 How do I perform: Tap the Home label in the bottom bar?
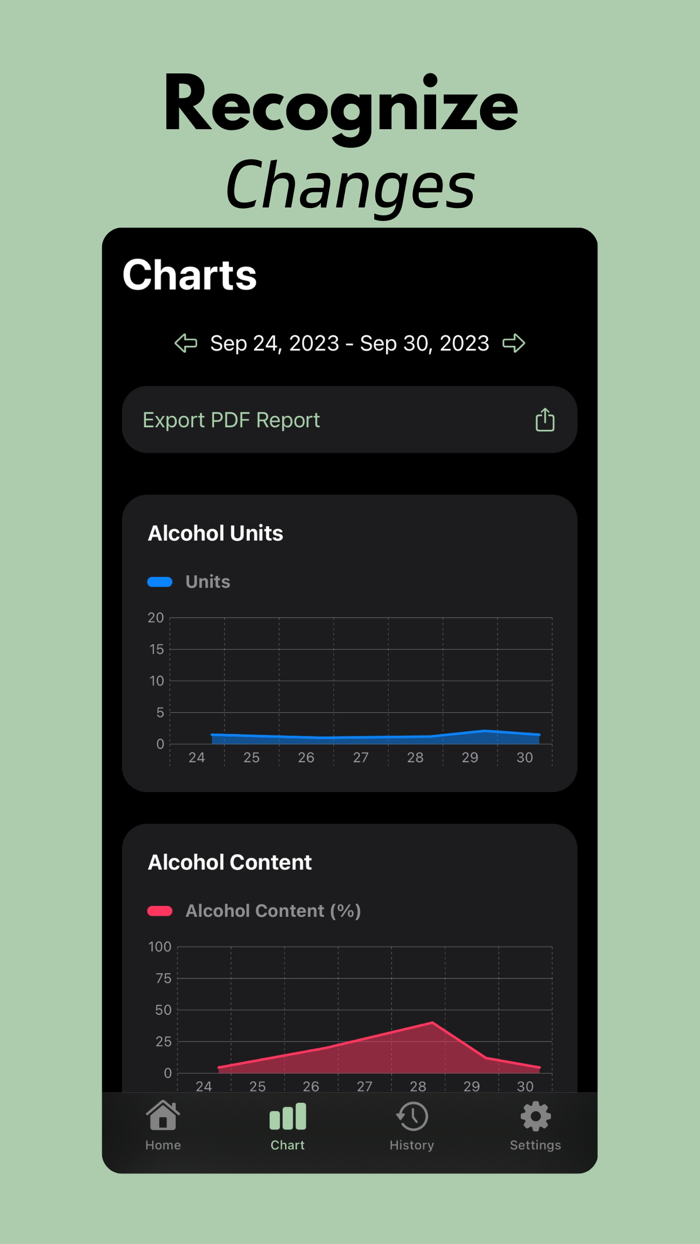tap(163, 1145)
